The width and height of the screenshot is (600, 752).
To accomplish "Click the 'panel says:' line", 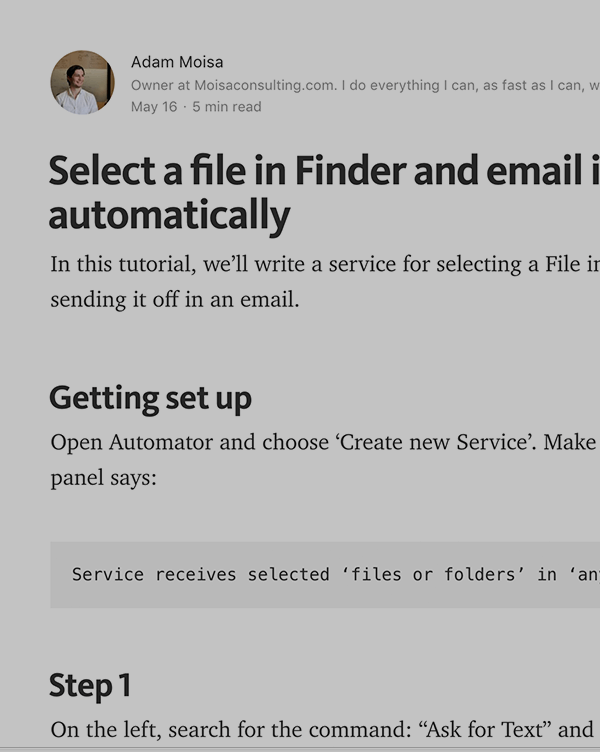I will point(104,477).
